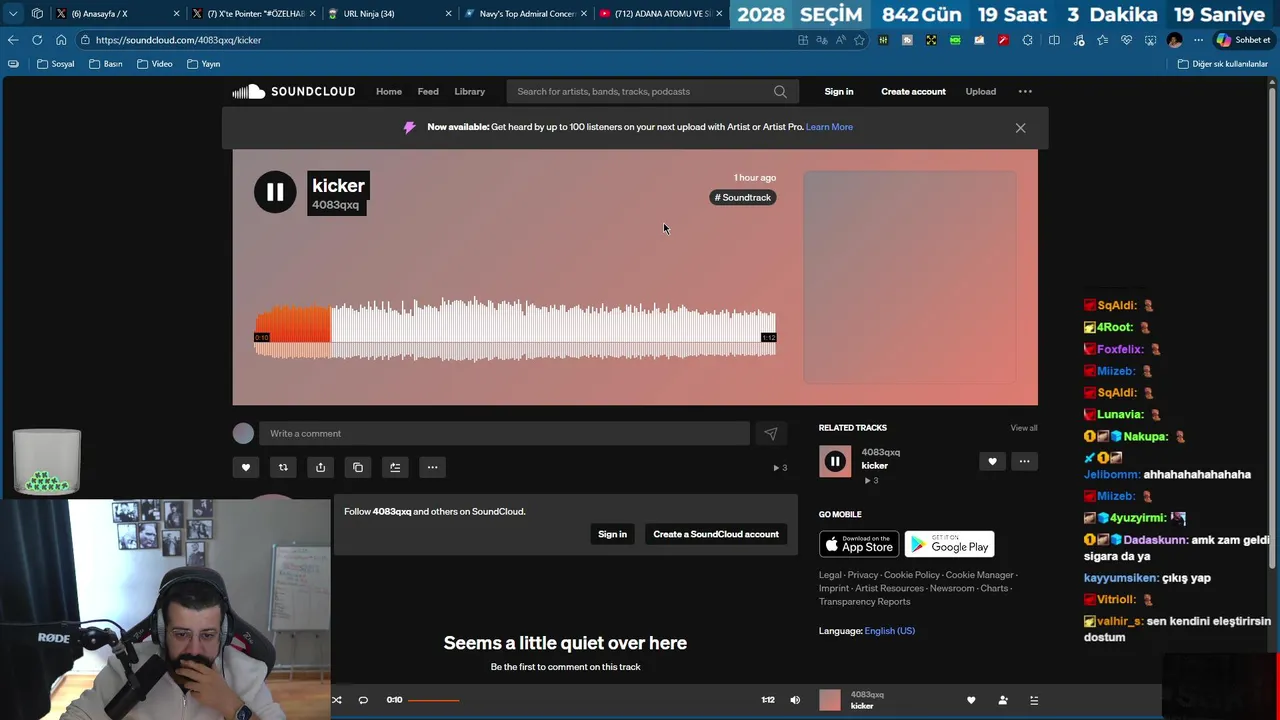The image size is (1280, 720).
Task: Open the header three-dot settings menu
Action: pos(1025,92)
